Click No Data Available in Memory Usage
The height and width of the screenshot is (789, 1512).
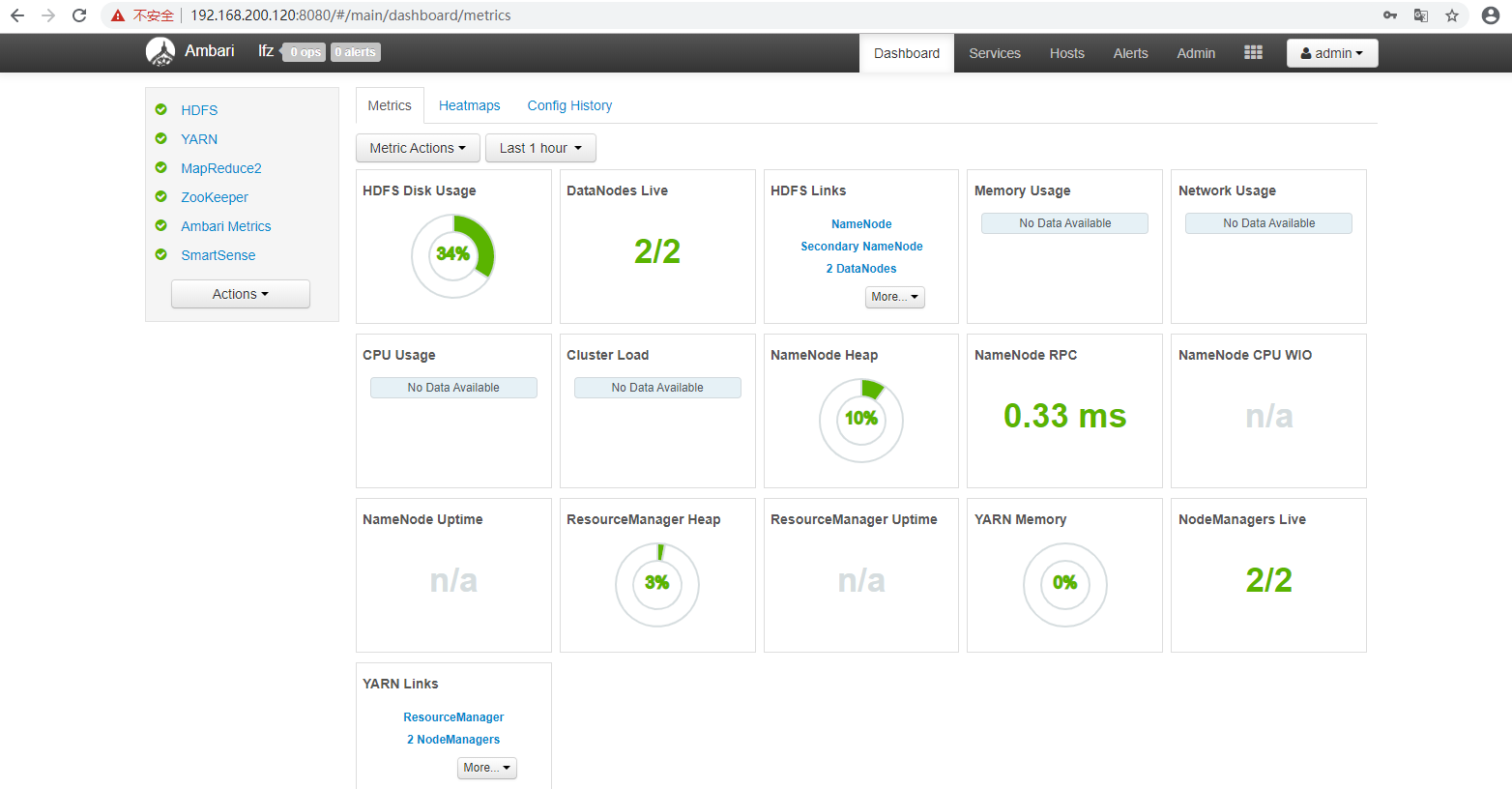click(1065, 223)
